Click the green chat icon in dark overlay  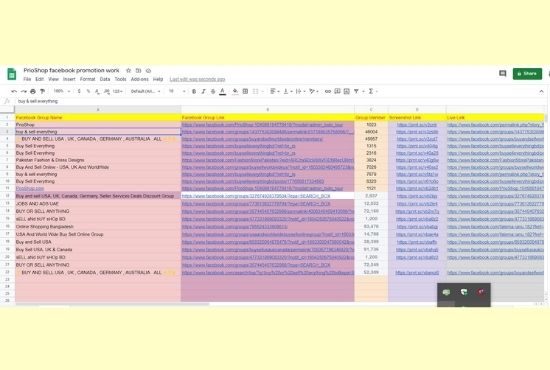(x=446, y=292)
